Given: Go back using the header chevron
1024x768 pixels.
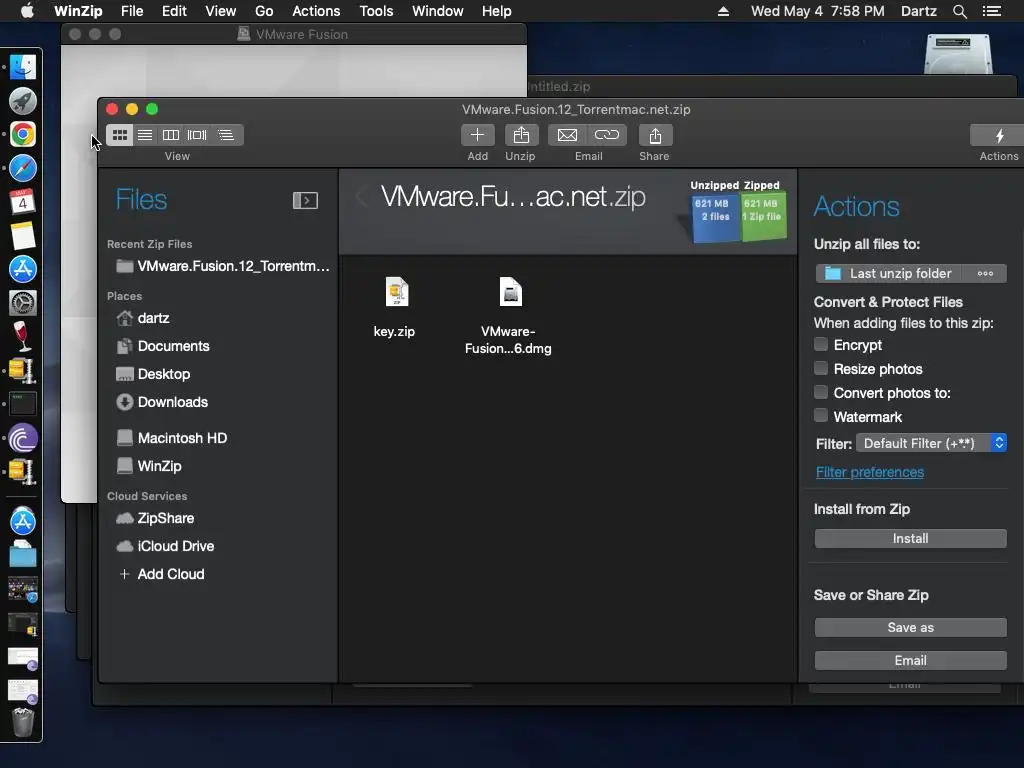Looking at the screenshot, I should [361, 197].
